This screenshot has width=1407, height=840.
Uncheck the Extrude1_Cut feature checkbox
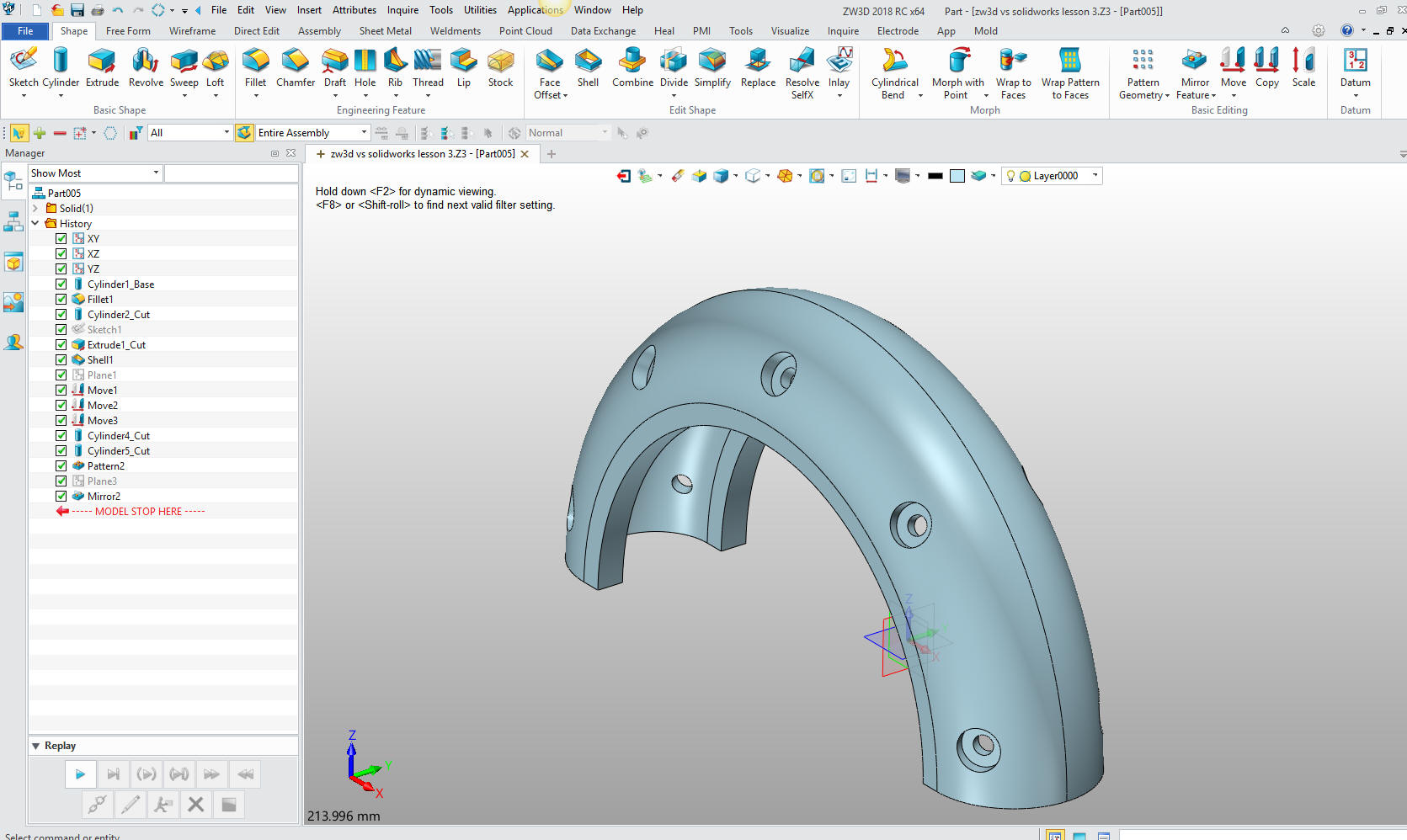pyautogui.click(x=61, y=345)
